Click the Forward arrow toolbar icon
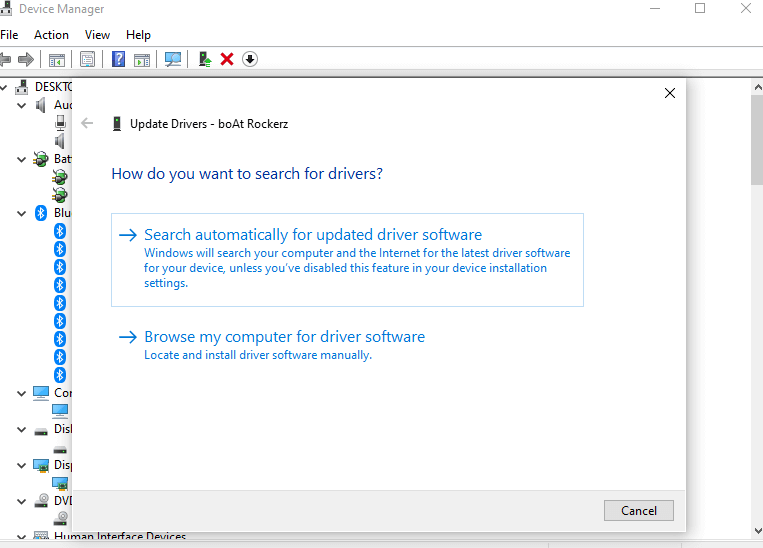This screenshot has width=763, height=548. point(26,59)
